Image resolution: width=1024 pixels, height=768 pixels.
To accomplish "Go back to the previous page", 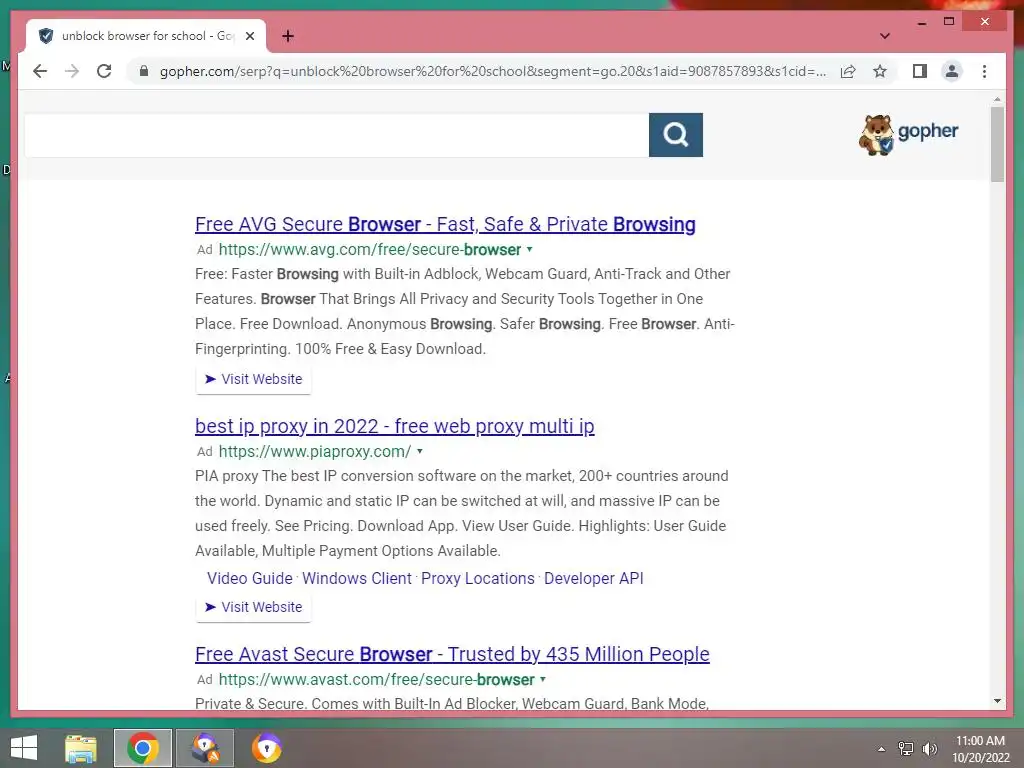I will pyautogui.click(x=40, y=71).
